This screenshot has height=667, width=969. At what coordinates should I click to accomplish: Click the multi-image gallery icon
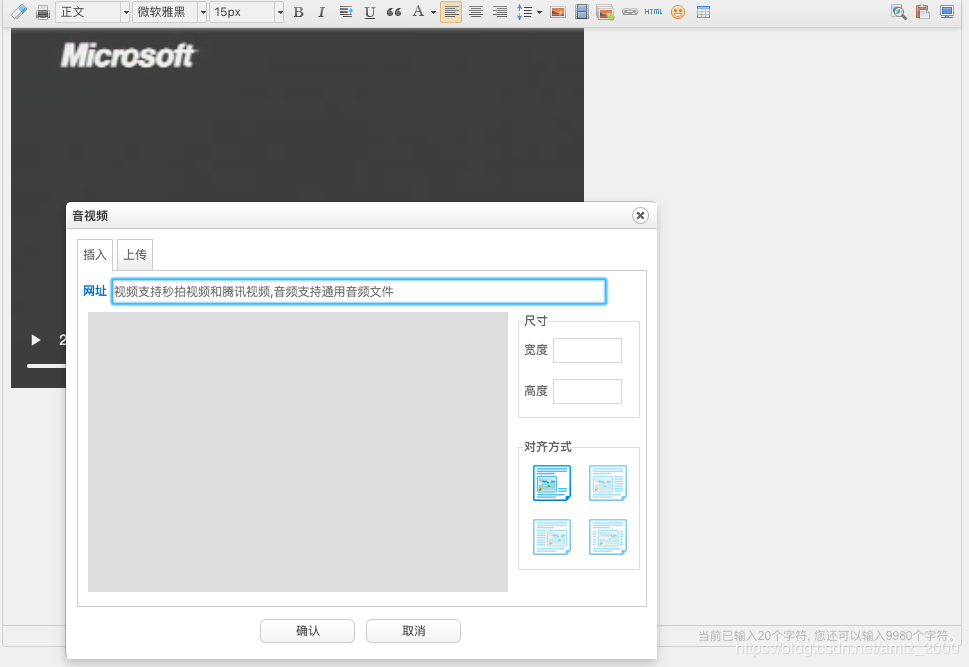[x=606, y=12]
